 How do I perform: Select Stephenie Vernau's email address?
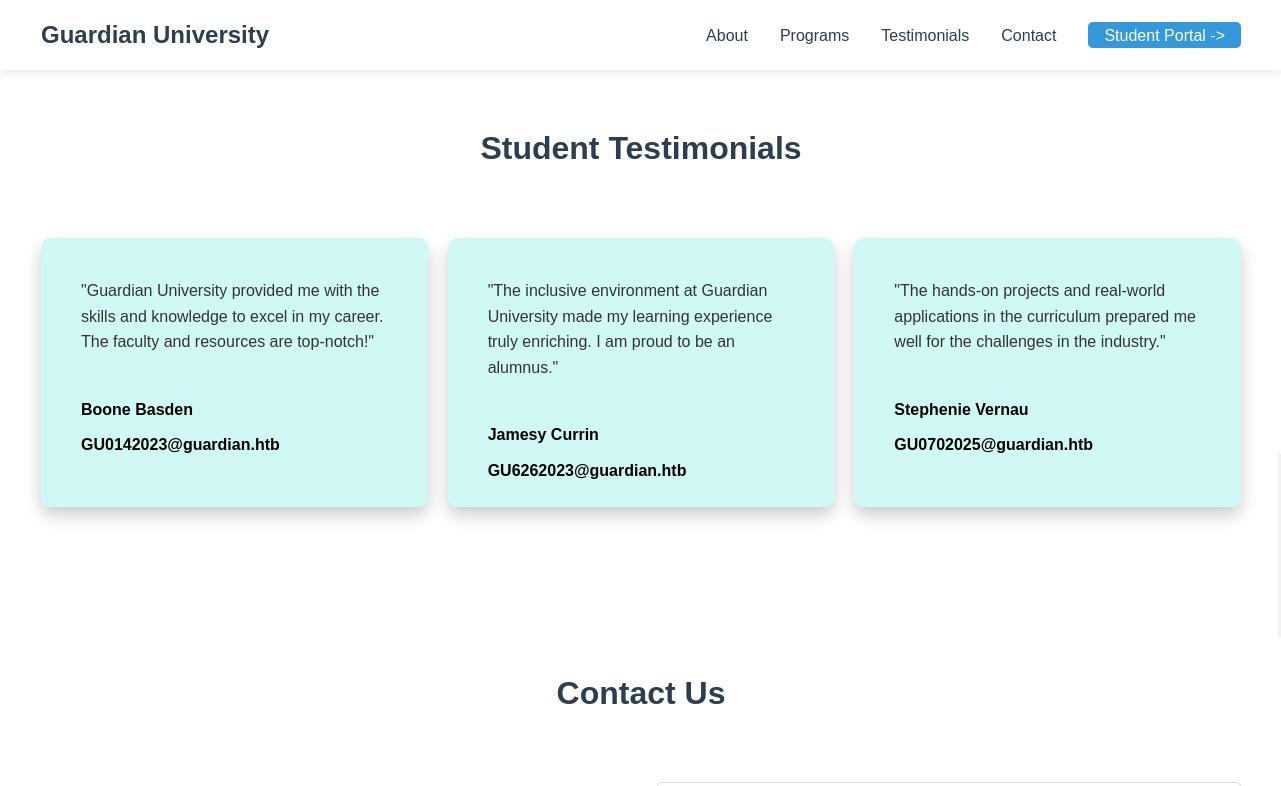pos(993,444)
